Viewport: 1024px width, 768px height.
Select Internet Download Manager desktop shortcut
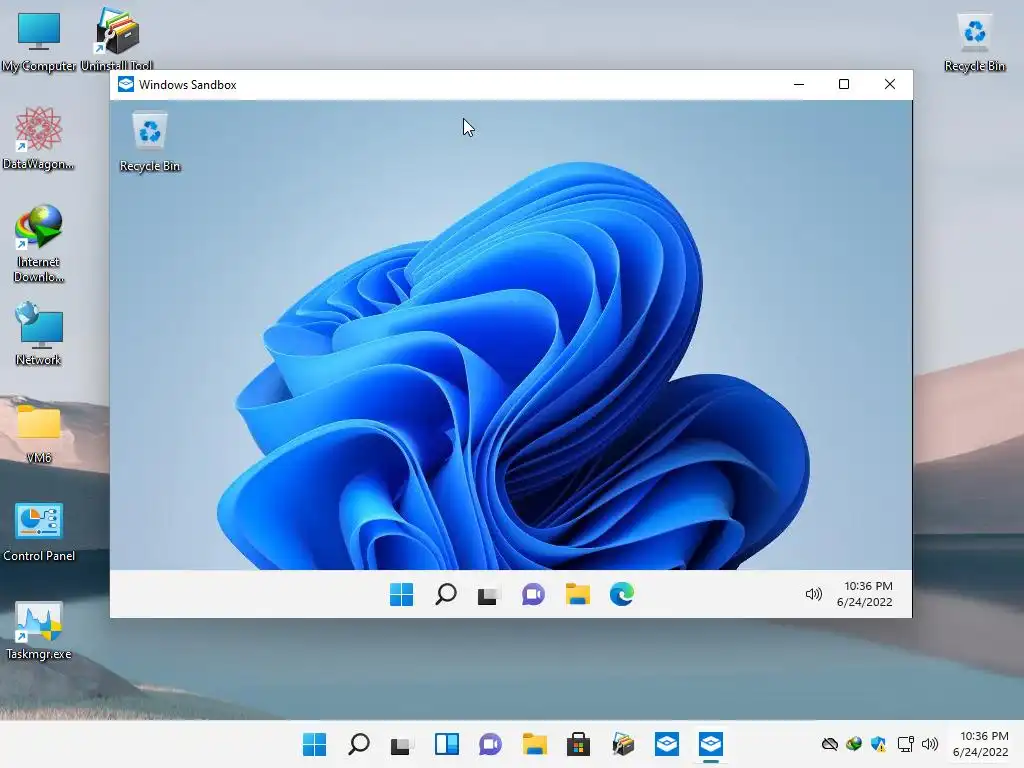point(39,244)
